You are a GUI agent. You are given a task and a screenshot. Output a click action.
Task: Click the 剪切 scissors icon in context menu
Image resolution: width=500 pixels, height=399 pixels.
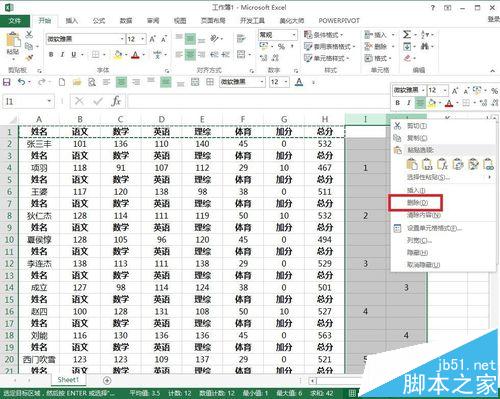[x=397, y=126]
